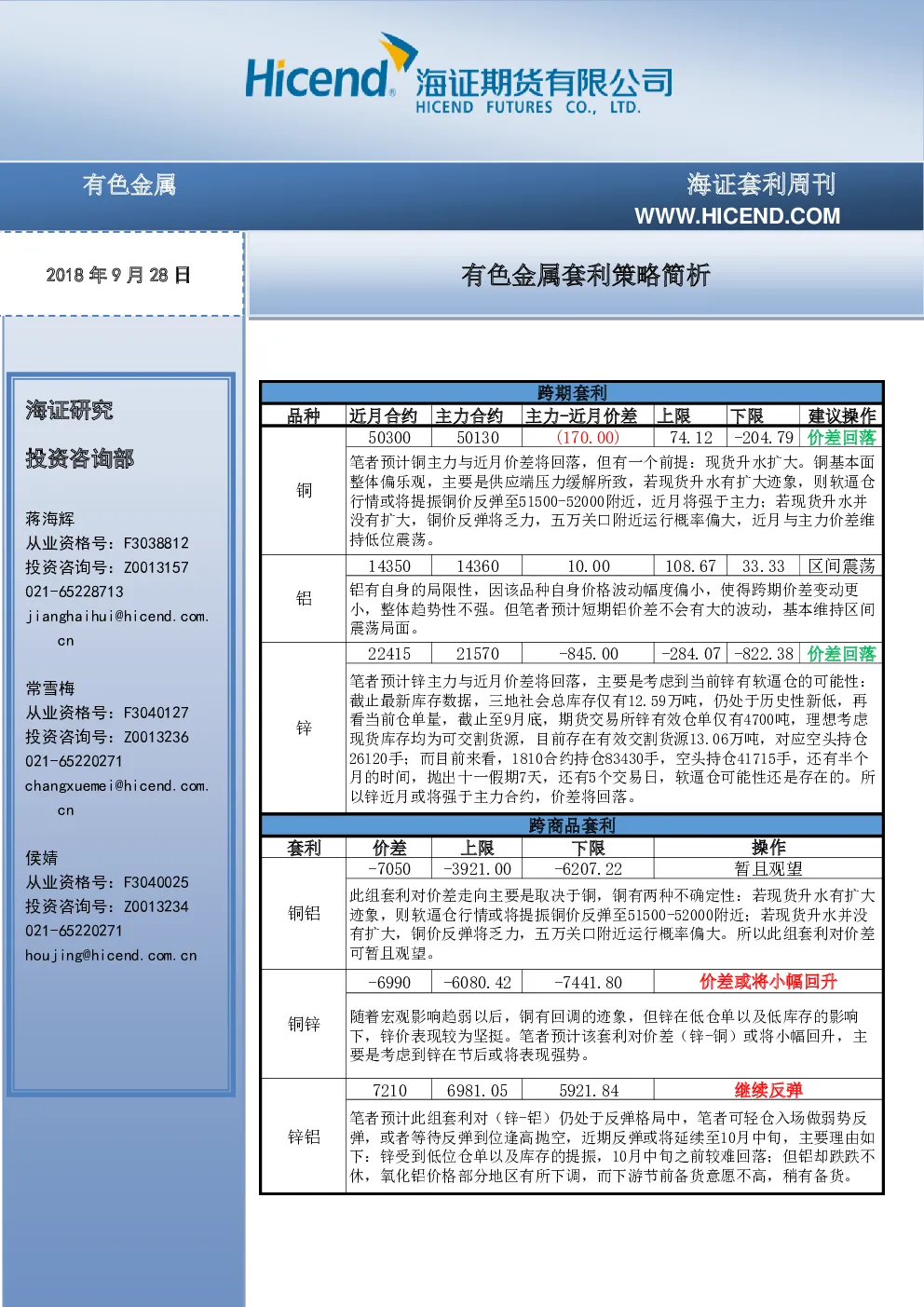Click the 铝 row label in 跨期套利
The image size is (924, 1307).
click(305, 598)
